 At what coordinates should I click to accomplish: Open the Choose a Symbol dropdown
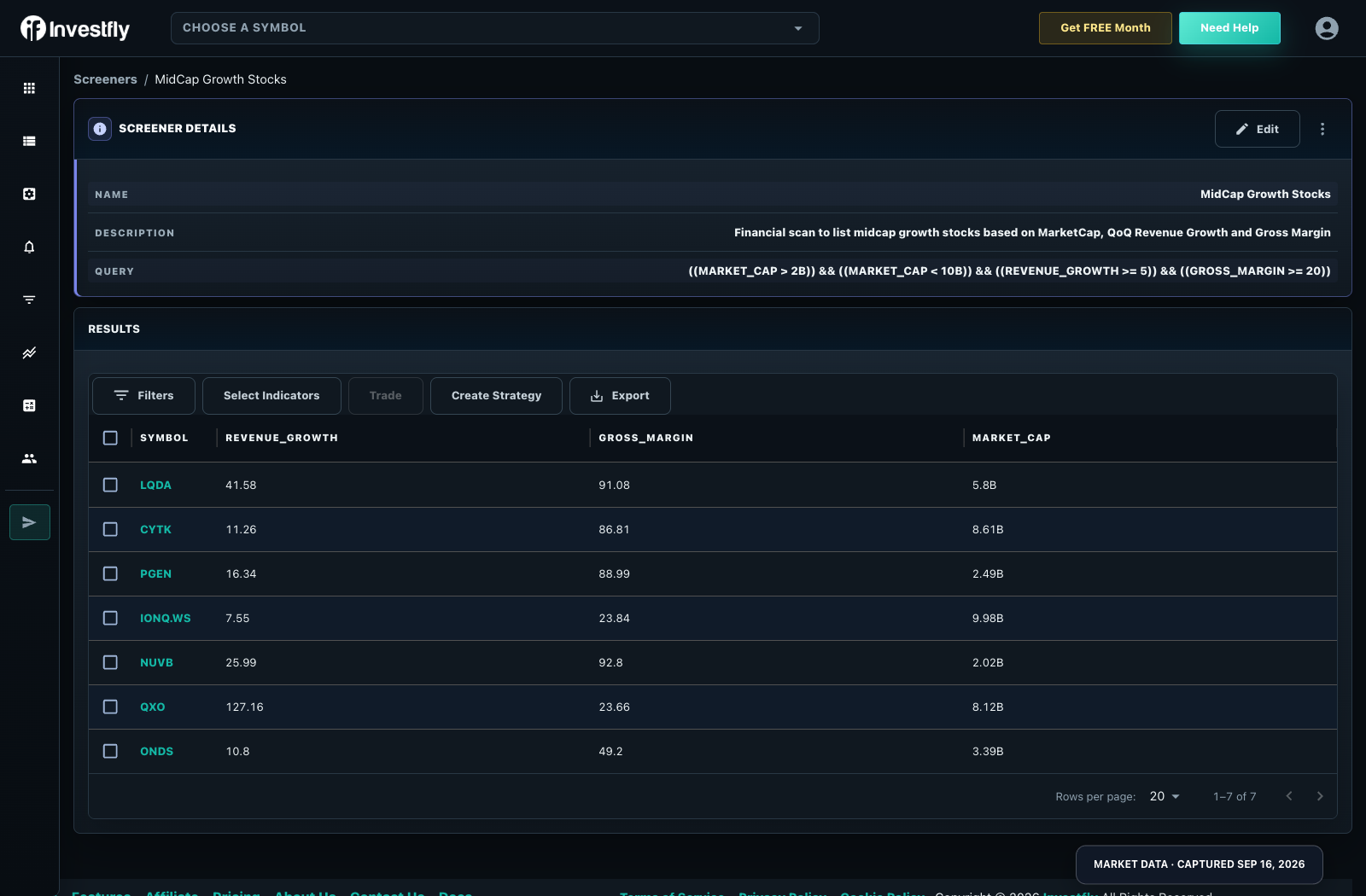495,28
